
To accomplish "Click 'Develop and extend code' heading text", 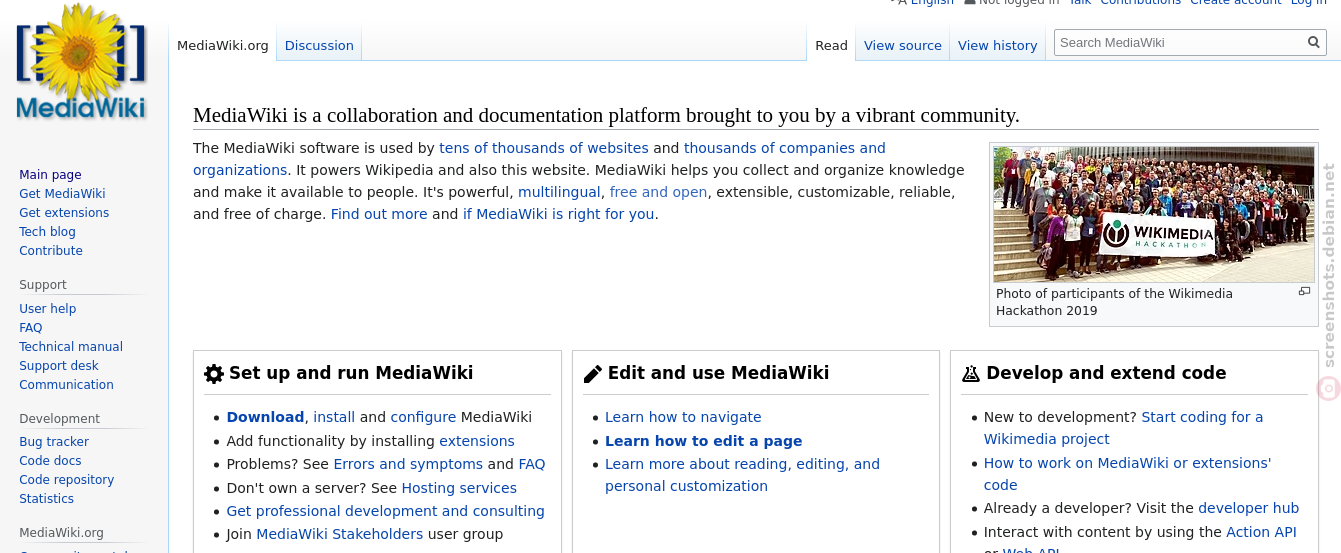I will [x=1106, y=373].
